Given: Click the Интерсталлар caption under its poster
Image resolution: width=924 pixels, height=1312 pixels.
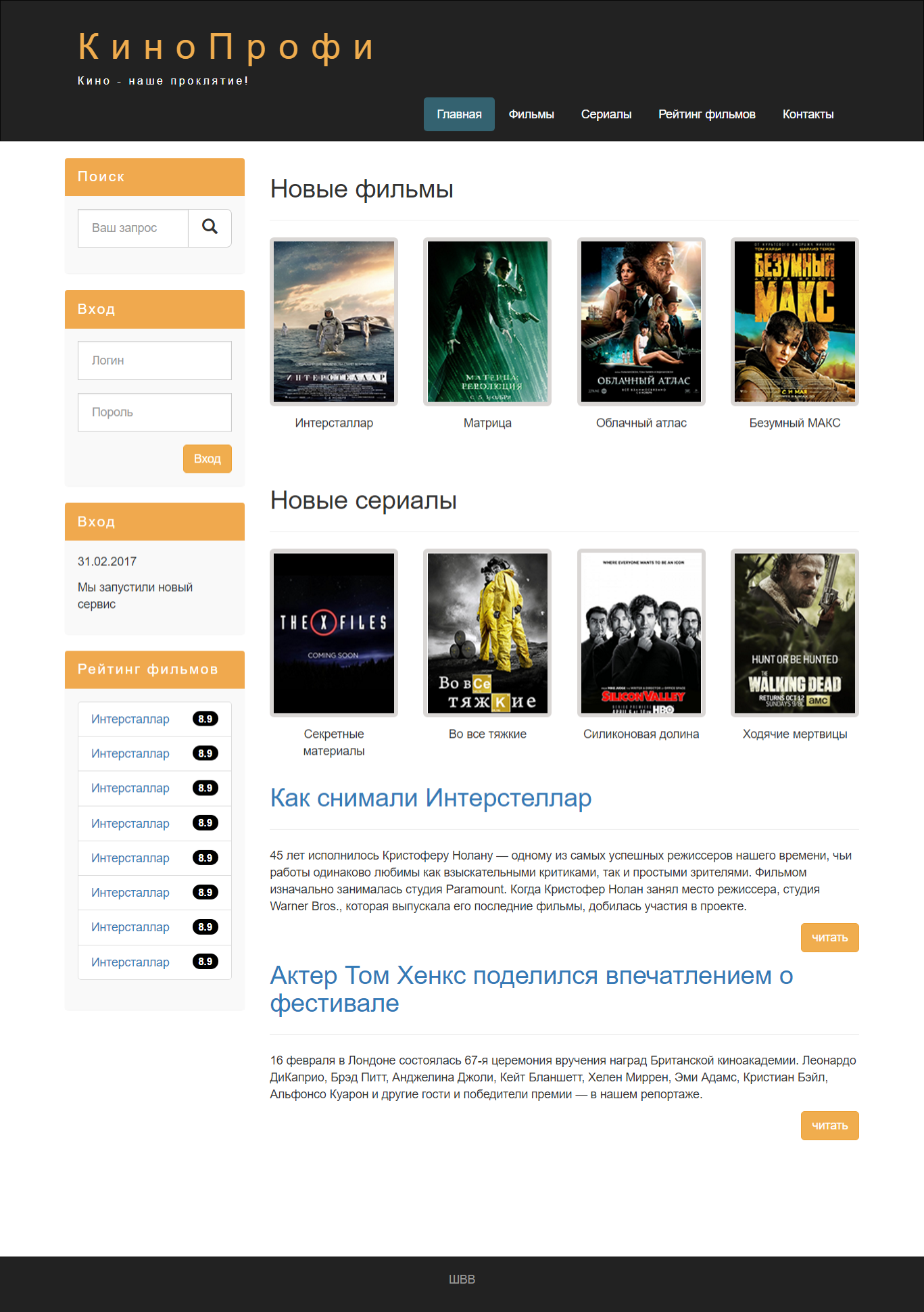Looking at the screenshot, I should (334, 423).
